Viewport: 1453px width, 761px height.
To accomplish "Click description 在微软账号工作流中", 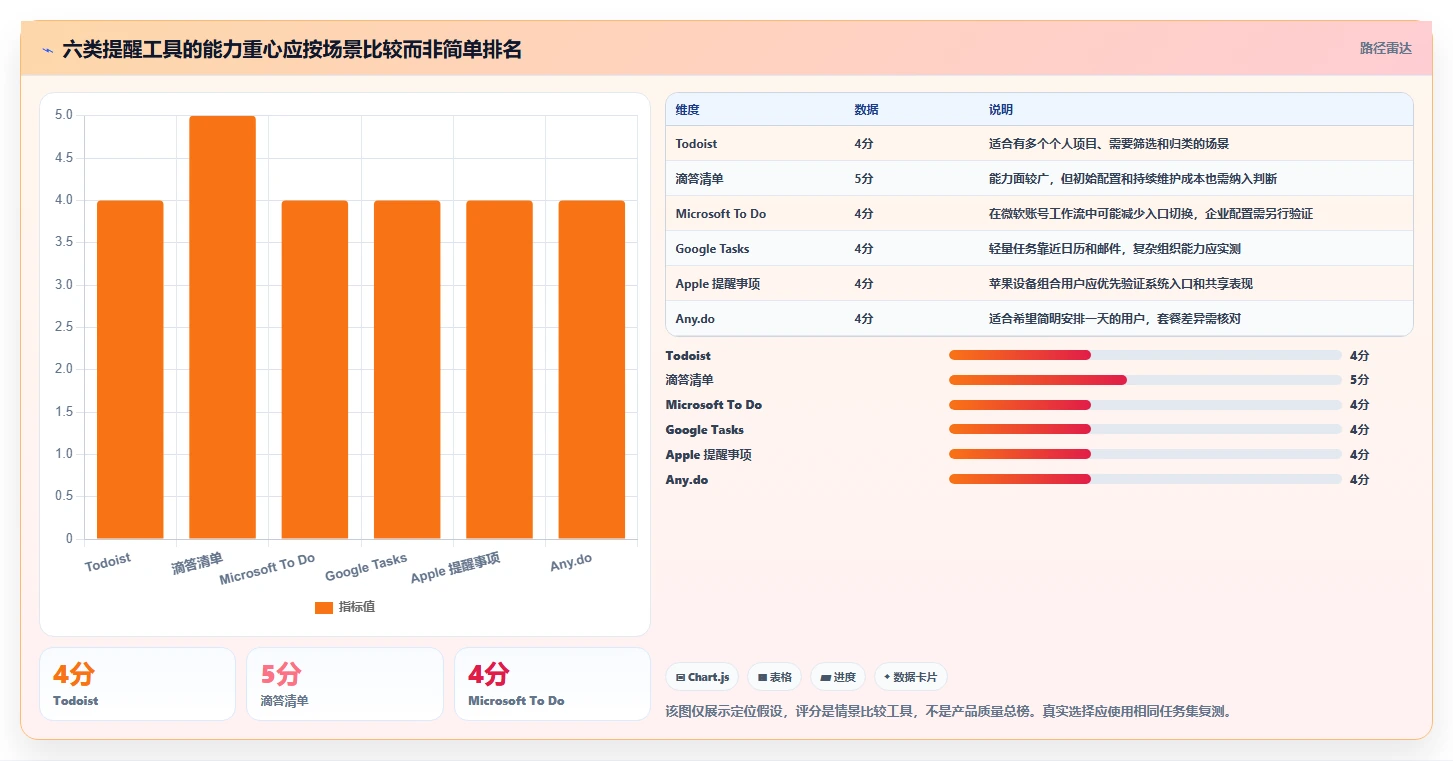I will click(1151, 214).
